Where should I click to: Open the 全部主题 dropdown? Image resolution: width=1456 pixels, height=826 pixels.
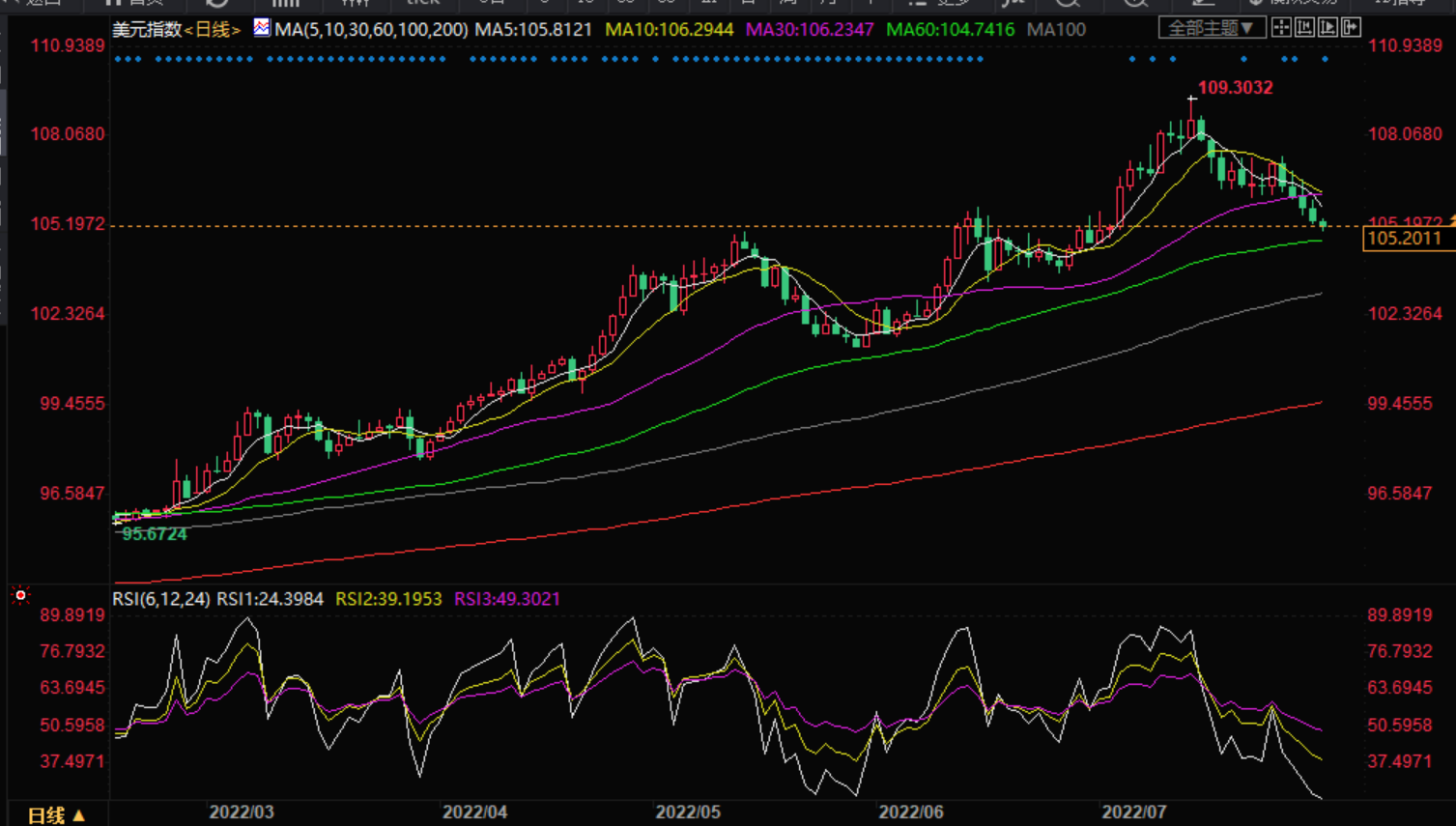tap(1211, 28)
